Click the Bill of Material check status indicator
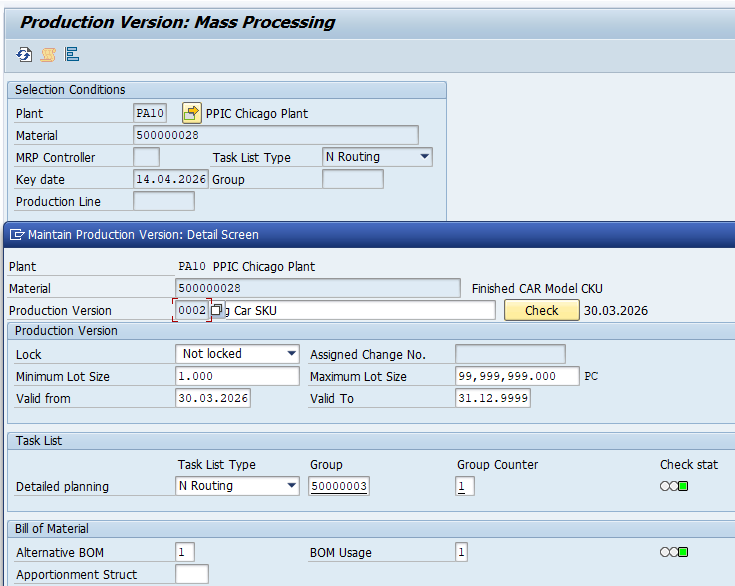The width and height of the screenshot is (735, 586). [674, 552]
